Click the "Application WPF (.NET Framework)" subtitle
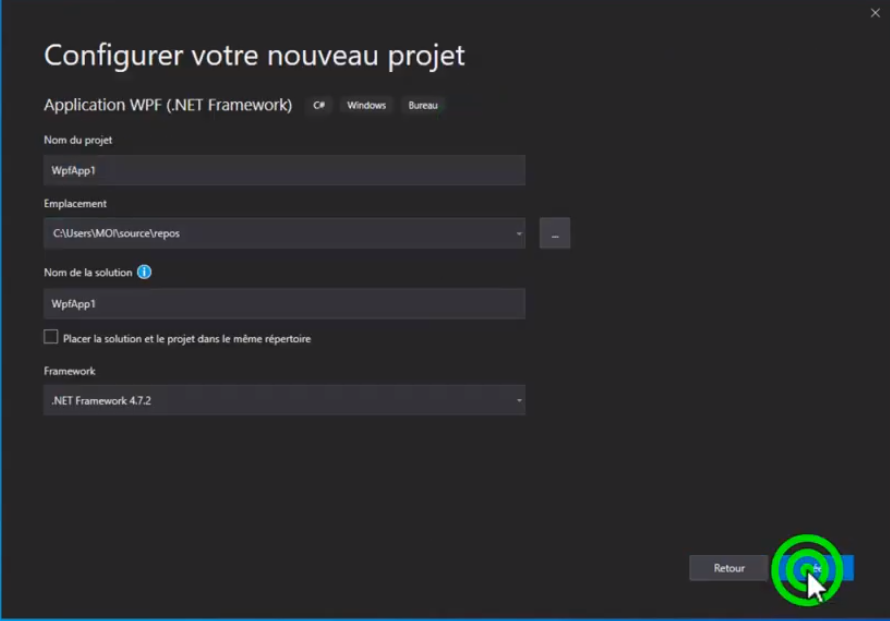Viewport: 890px width, 621px height. 168,105
